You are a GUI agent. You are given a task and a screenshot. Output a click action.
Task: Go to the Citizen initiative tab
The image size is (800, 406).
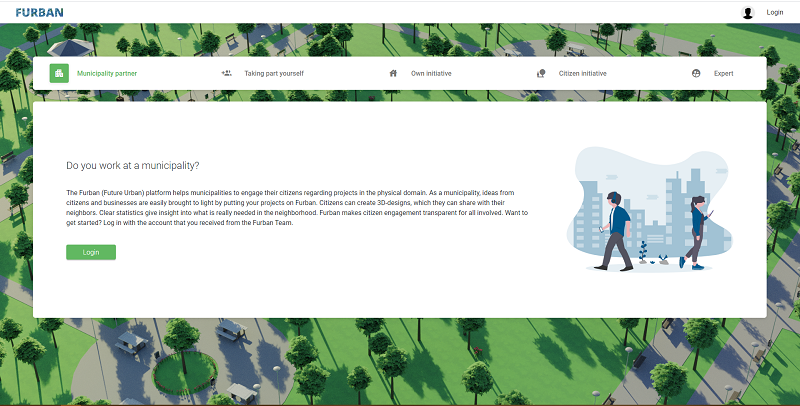point(583,73)
